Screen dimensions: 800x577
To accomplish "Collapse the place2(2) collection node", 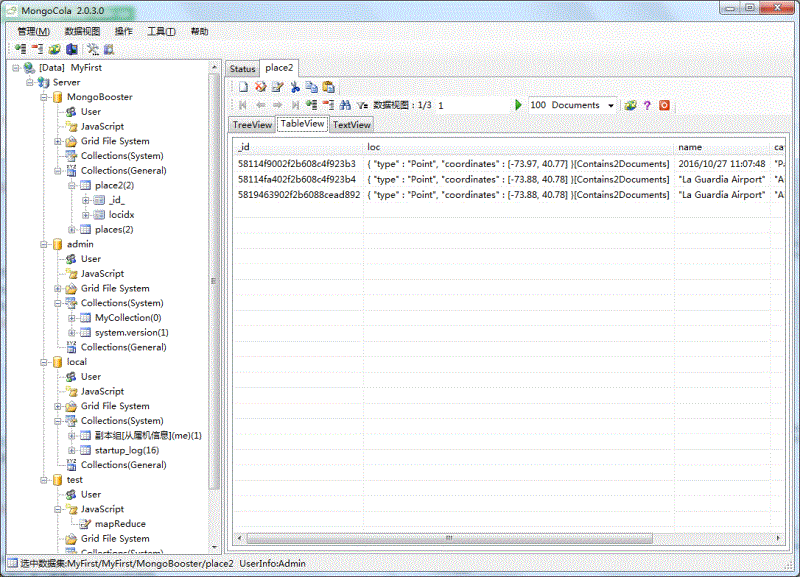I will pos(72,185).
